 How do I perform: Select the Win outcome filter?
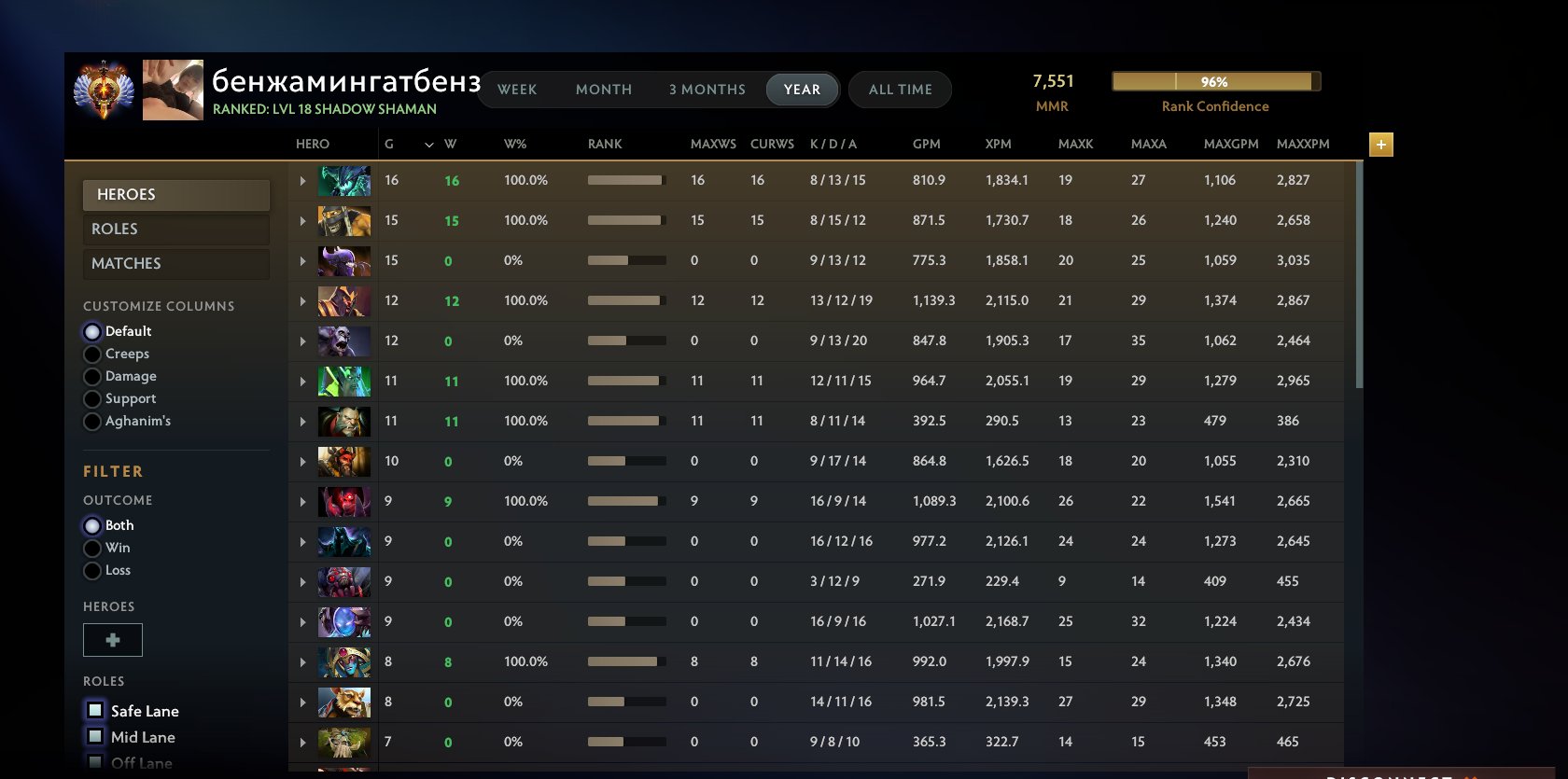click(92, 549)
